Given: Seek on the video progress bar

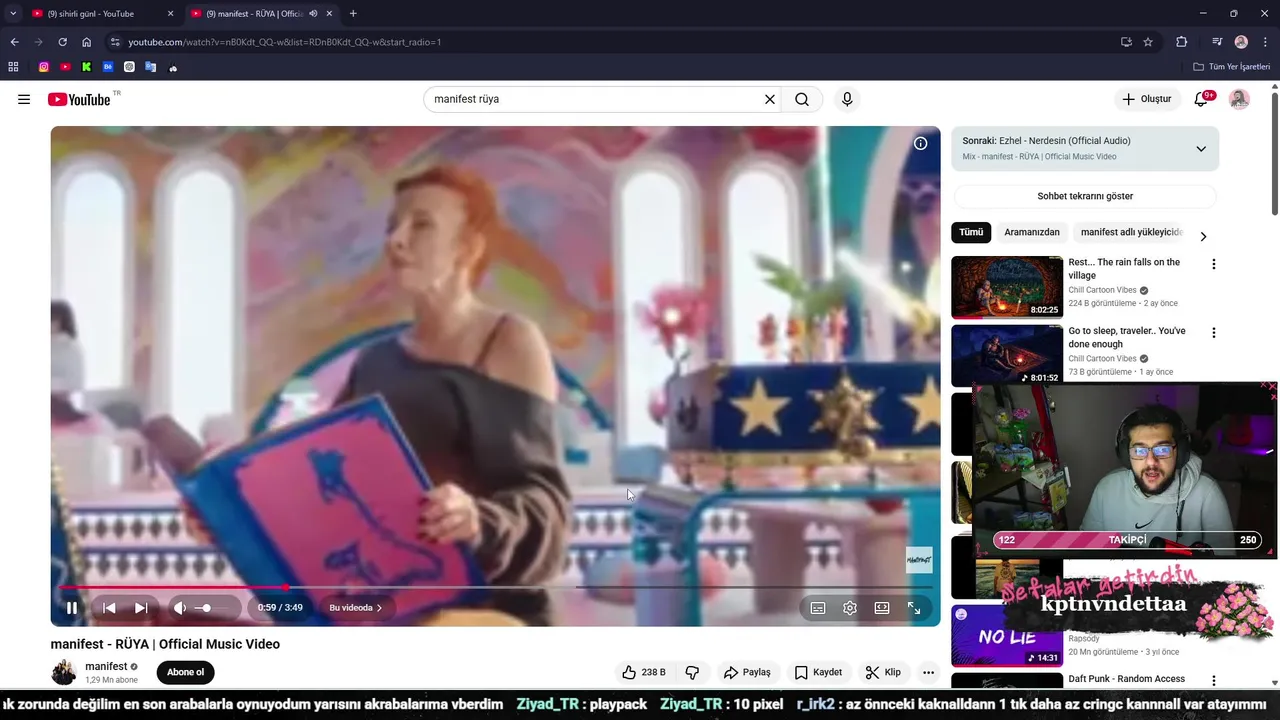Looking at the screenshot, I should tap(495, 587).
